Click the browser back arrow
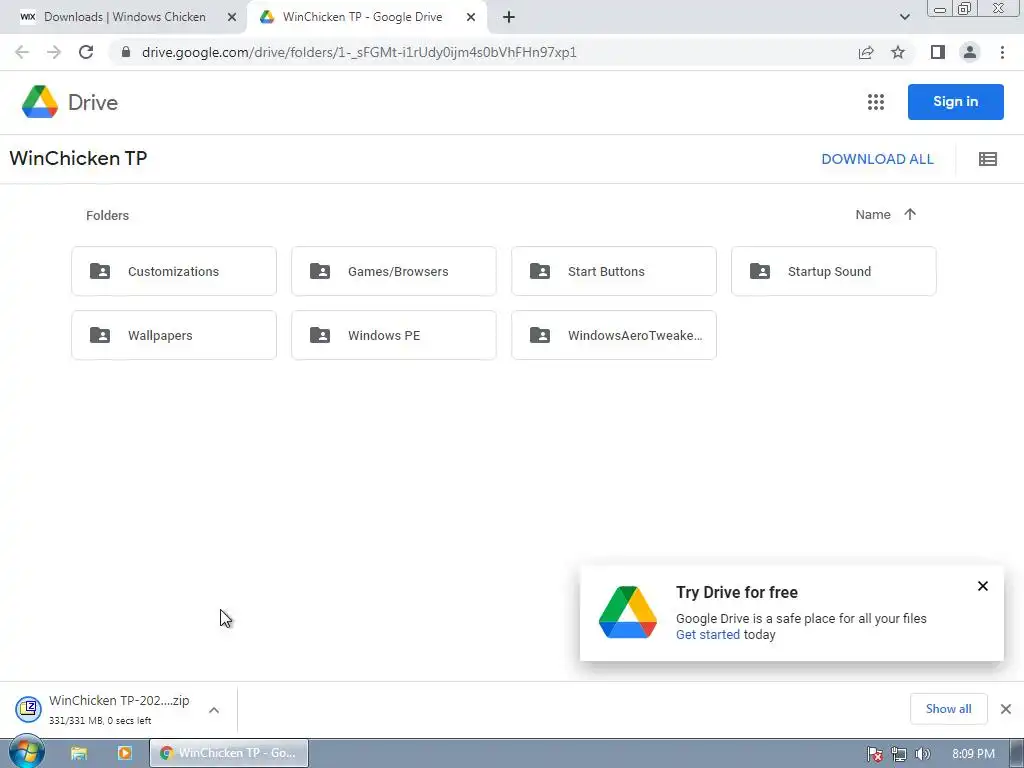This screenshot has width=1024, height=768. (x=22, y=52)
